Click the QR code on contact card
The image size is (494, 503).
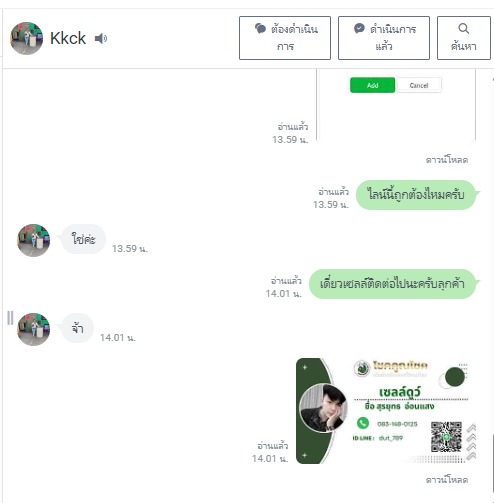pyautogui.click(x=446, y=437)
